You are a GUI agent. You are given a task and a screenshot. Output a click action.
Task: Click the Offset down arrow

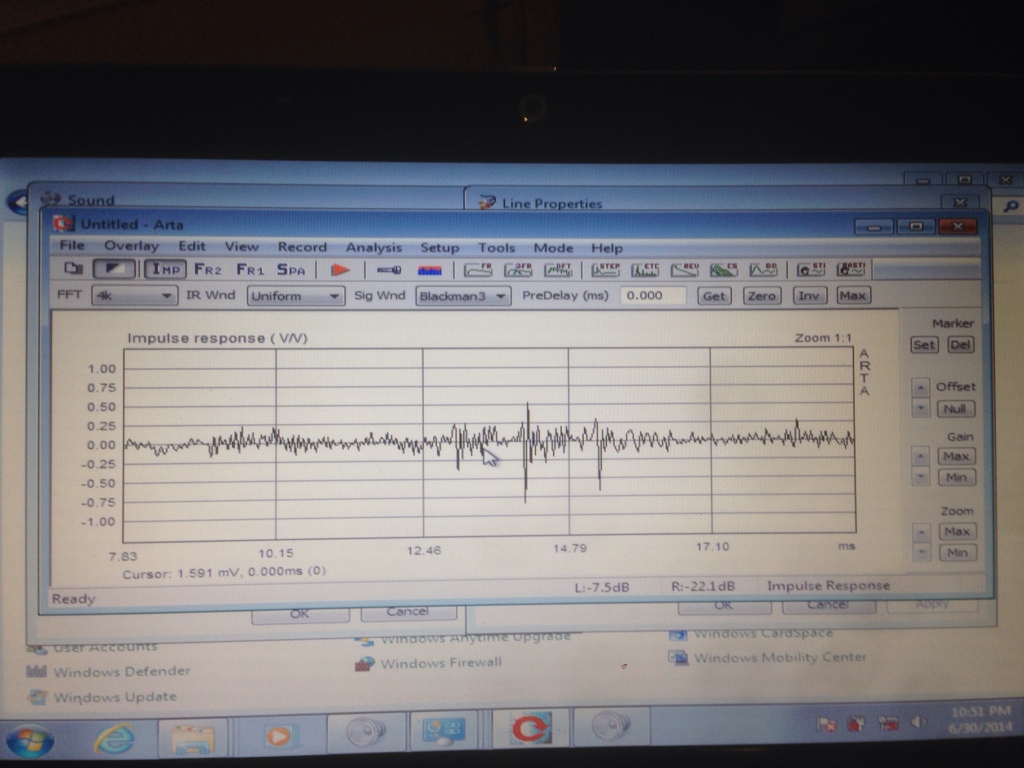point(920,409)
